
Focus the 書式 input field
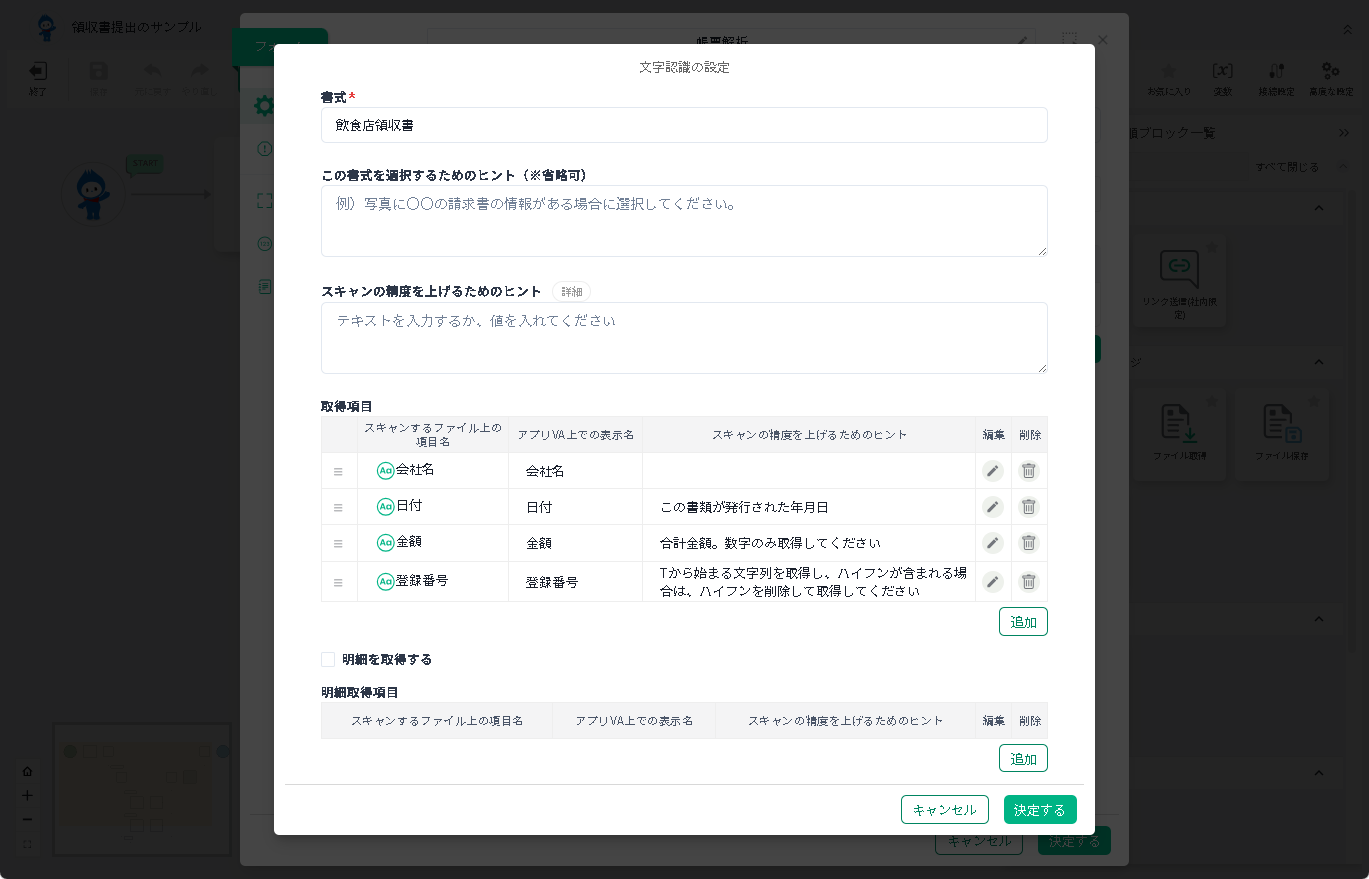pos(684,126)
